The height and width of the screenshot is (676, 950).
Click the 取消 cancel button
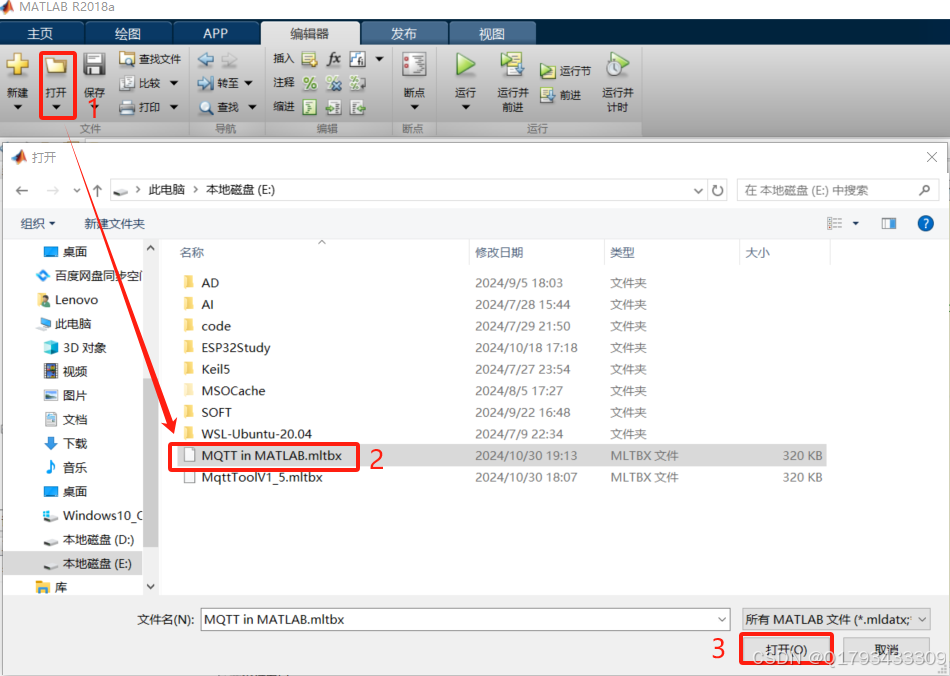(x=886, y=649)
